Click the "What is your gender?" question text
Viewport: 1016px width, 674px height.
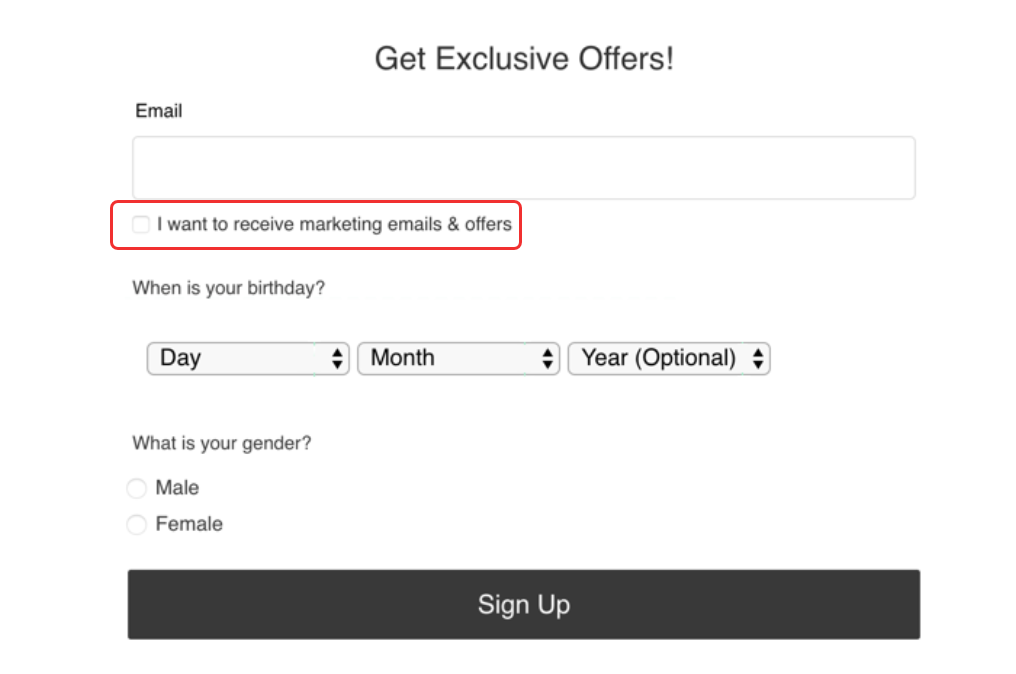[x=221, y=443]
